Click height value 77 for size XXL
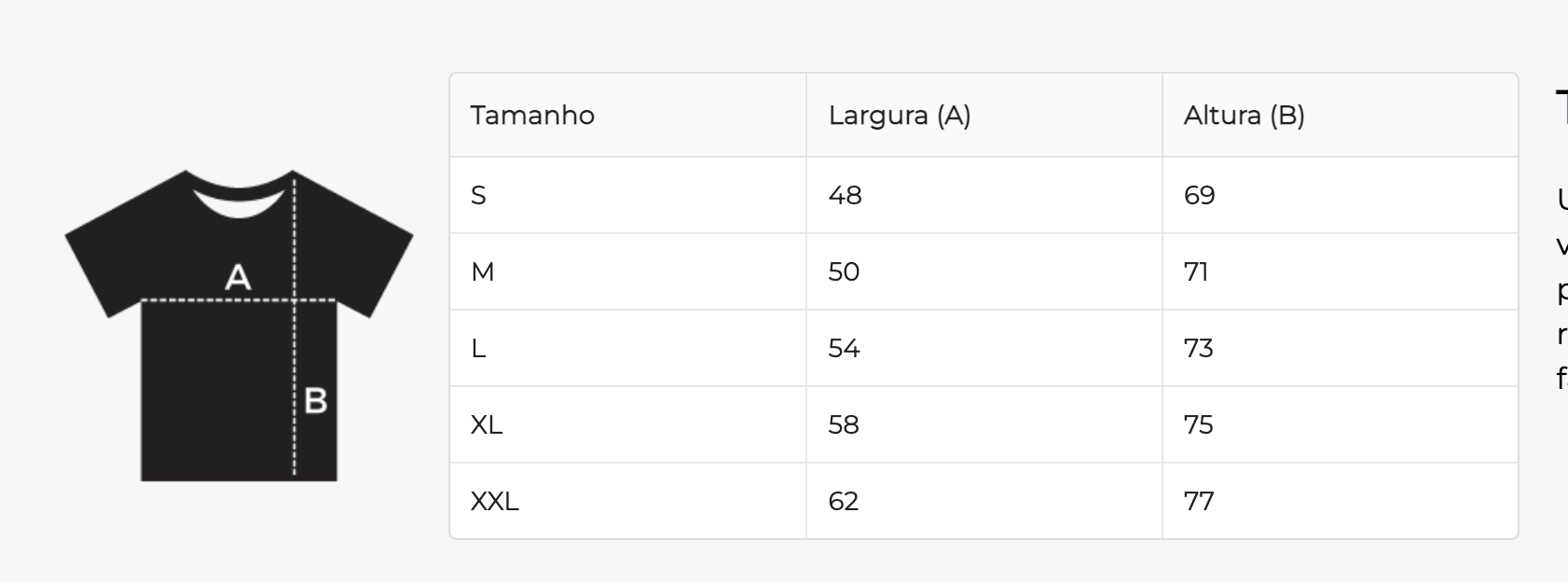The width and height of the screenshot is (1568, 582). [1198, 502]
